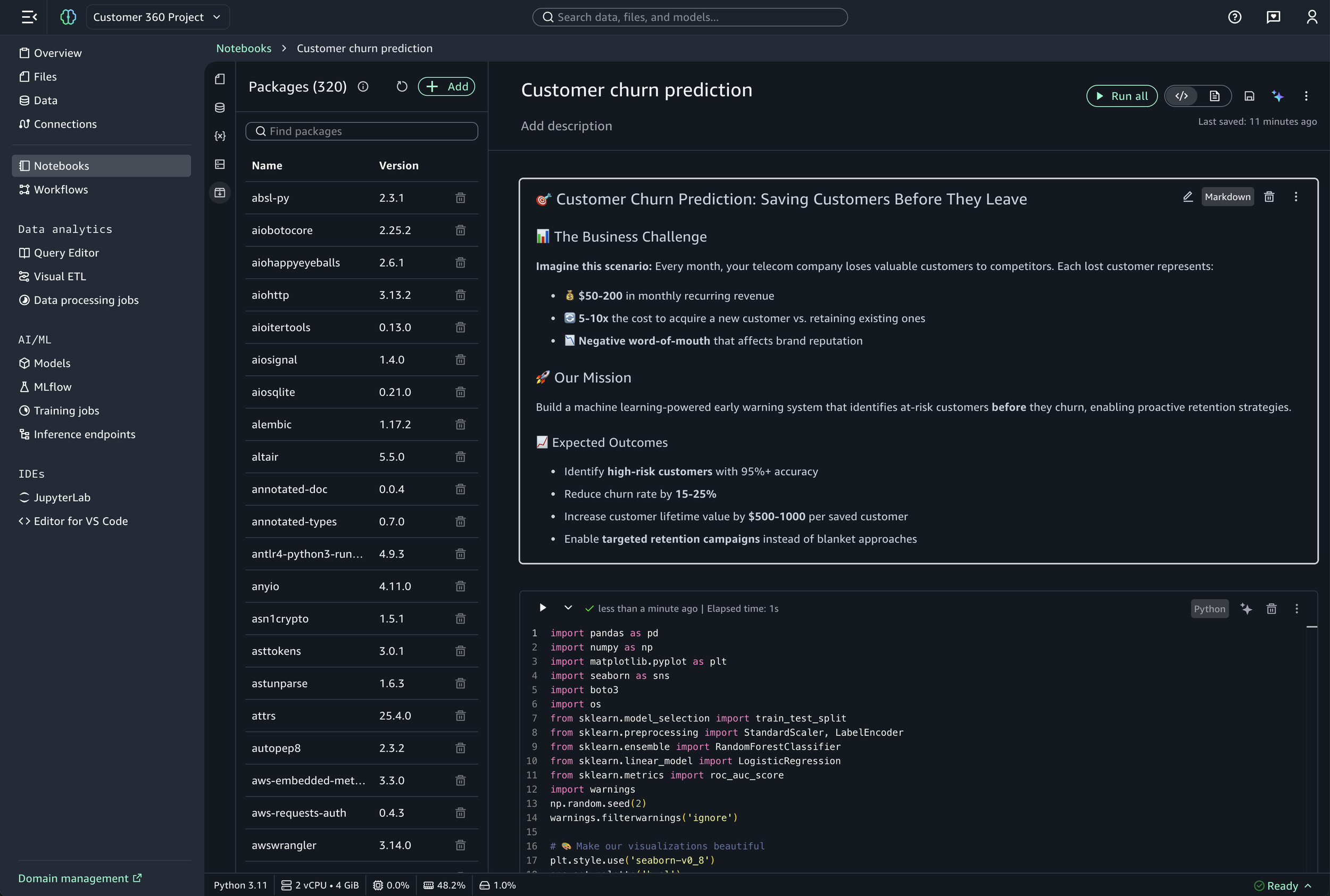Expand the Ready status chevron
The height and width of the screenshot is (896, 1330).
click(x=1308, y=885)
